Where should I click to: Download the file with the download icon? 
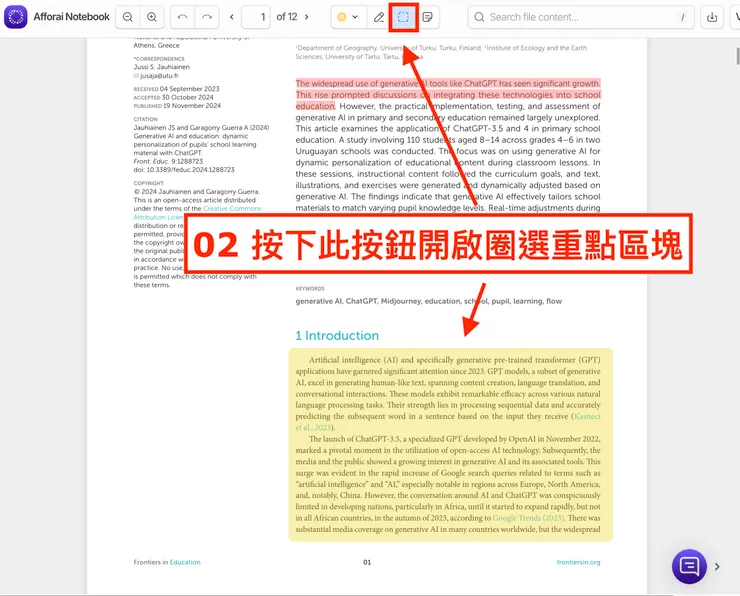[712, 17]
